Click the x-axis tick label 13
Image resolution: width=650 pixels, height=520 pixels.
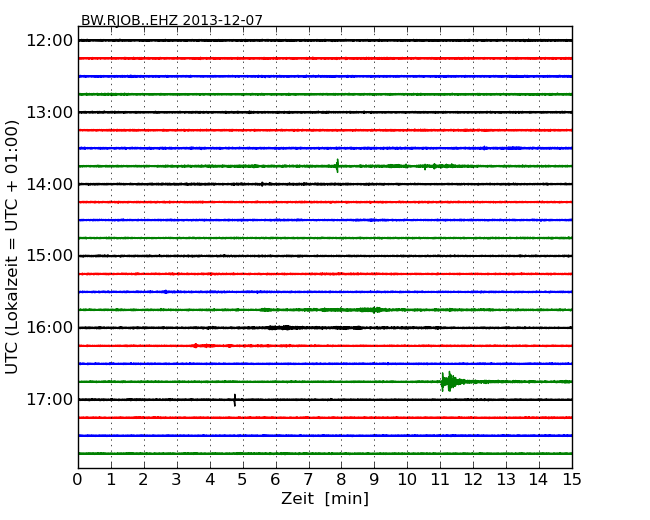pos(506,480)
